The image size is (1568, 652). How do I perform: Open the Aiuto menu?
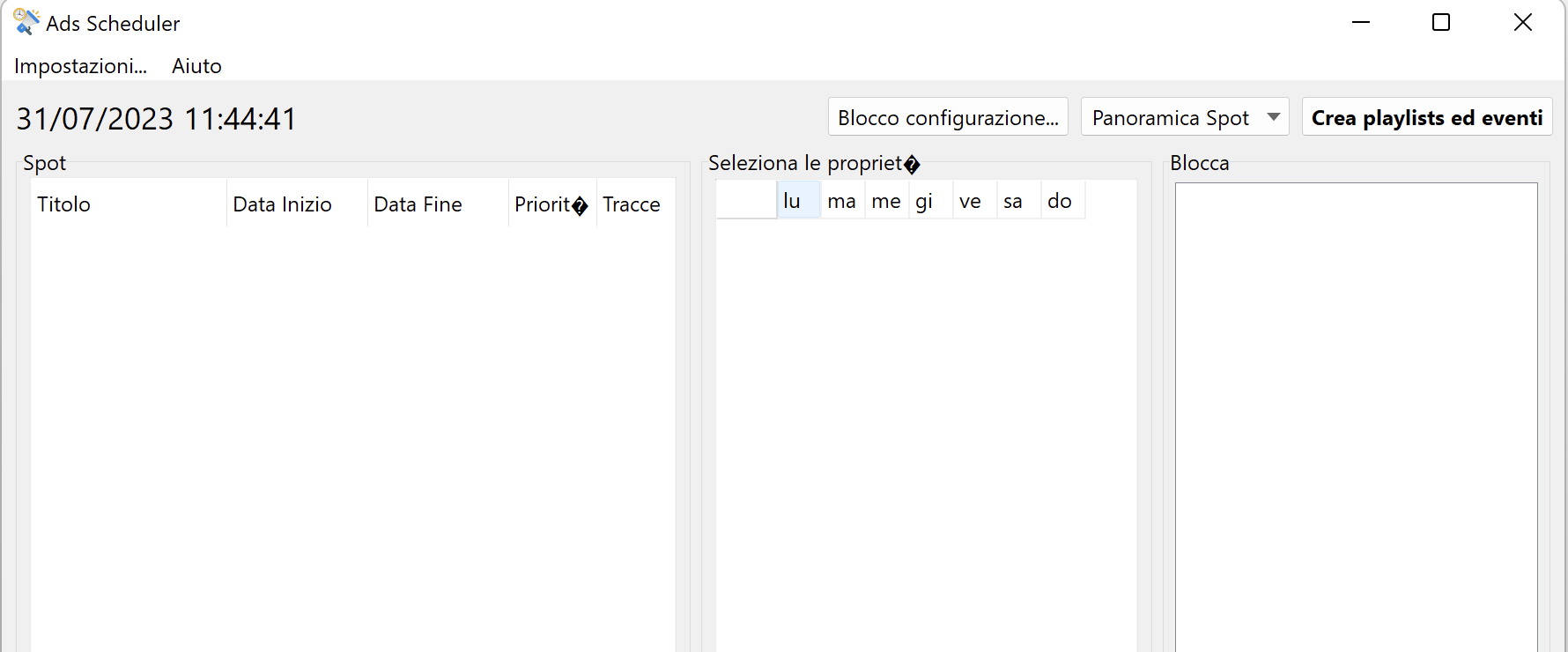coord(196,66)
